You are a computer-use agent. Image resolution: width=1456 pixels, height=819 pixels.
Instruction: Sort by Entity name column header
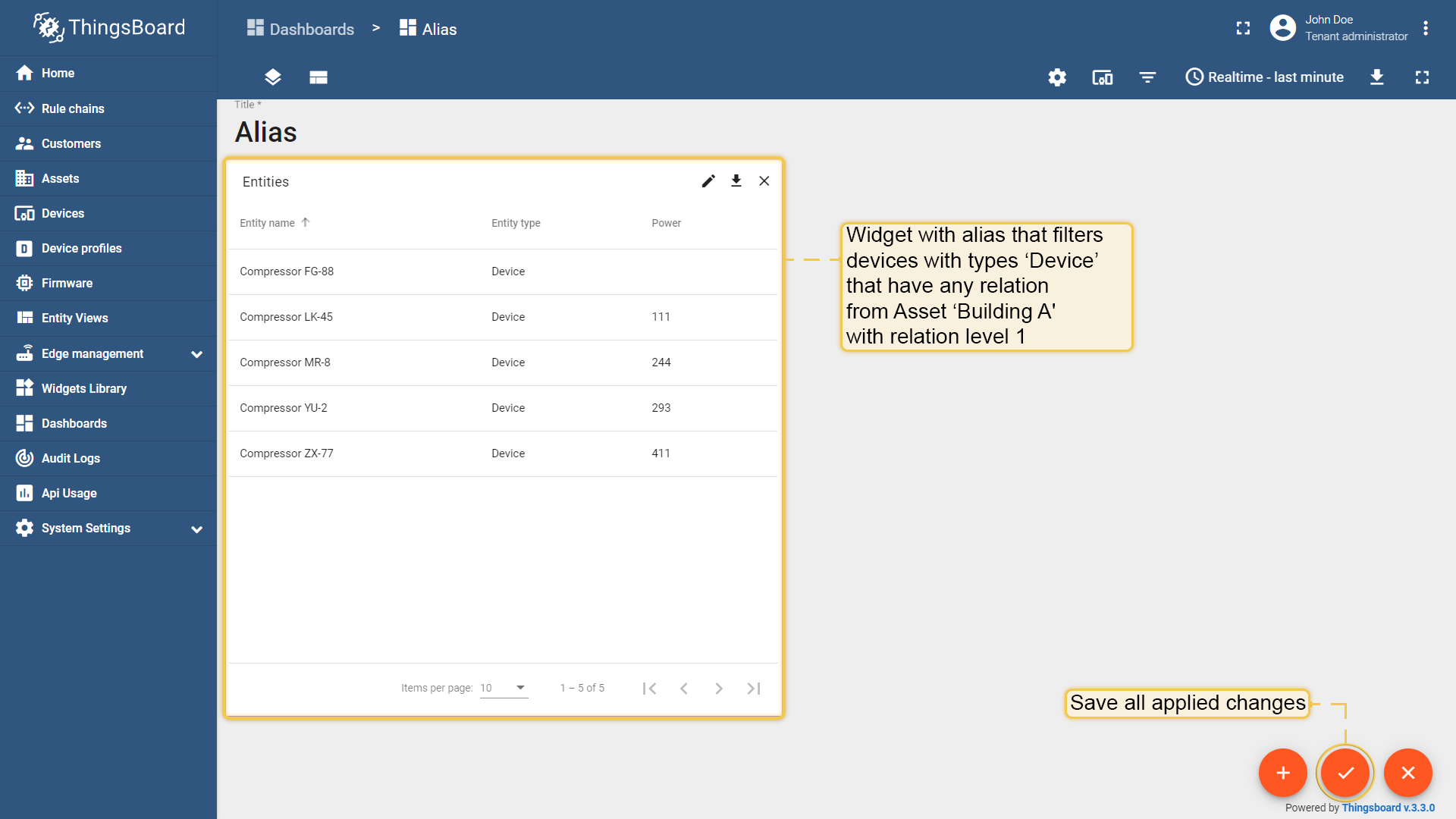coord(267,223)
